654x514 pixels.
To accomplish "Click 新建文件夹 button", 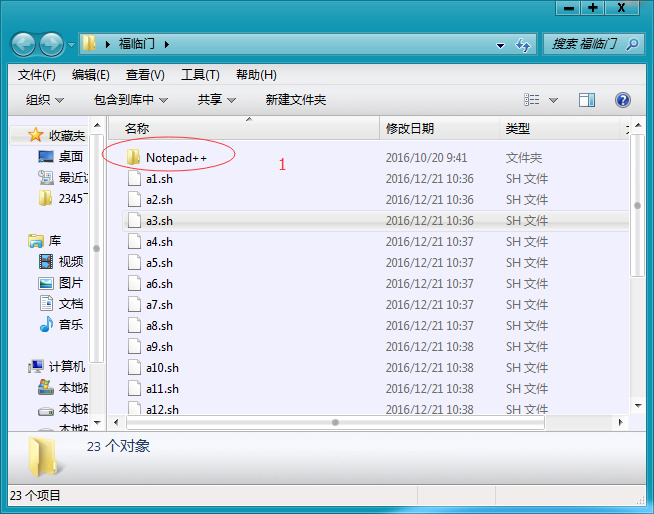I will coord(296,100).
